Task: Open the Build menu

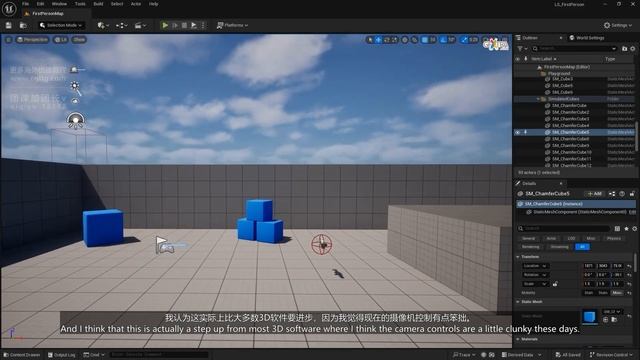Action: click(98, 4)
